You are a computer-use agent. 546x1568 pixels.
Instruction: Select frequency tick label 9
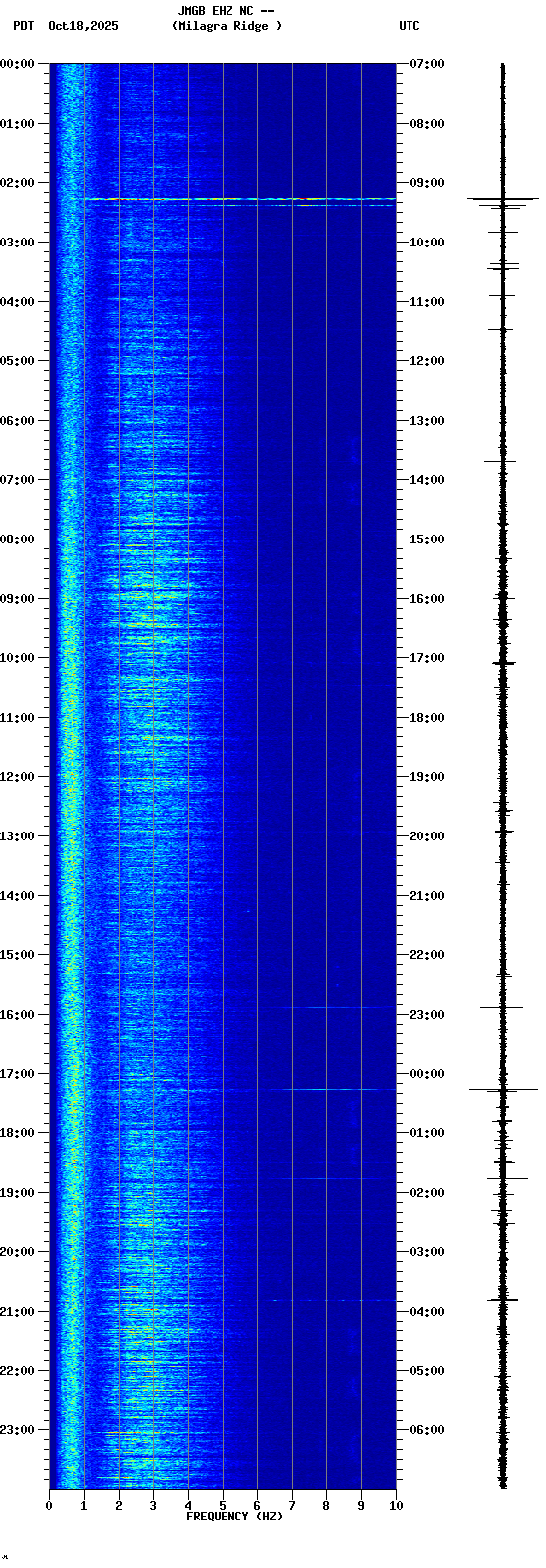pyautogui.click(x=361, y=1506)
